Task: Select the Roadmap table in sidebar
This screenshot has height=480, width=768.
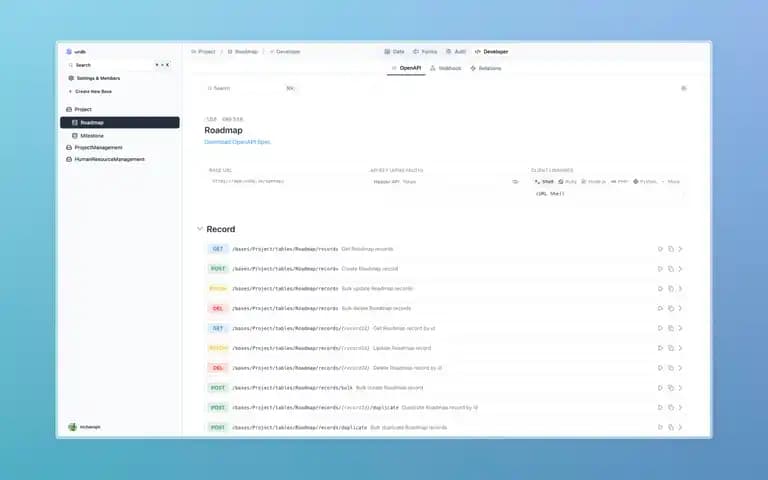Action: 120,122
